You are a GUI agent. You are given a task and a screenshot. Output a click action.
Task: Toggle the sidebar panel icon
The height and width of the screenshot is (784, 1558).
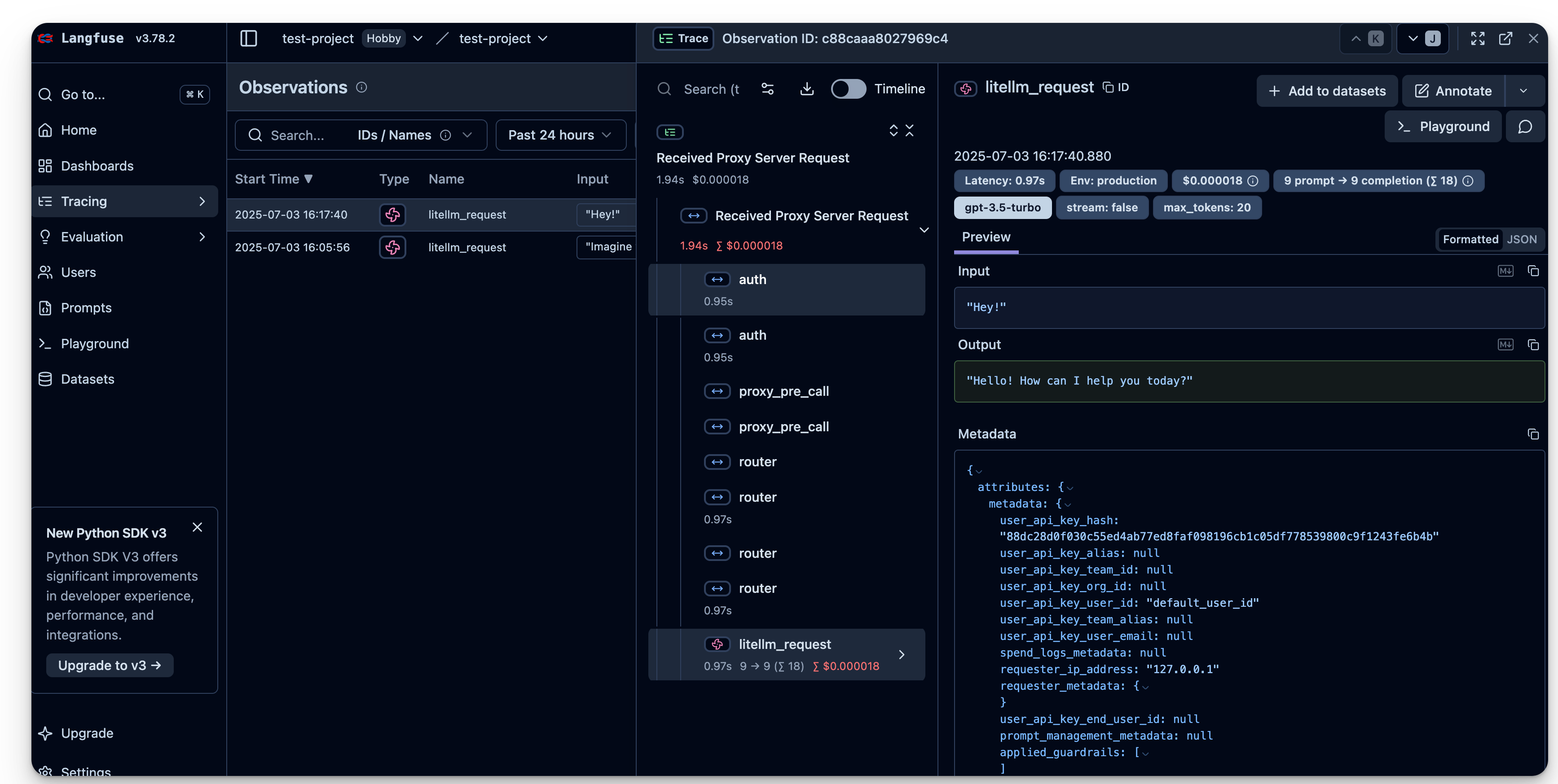tap(249, 39)
